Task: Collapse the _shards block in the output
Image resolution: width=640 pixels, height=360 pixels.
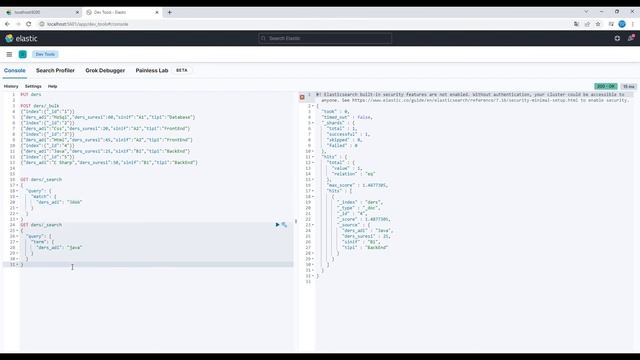Action: pyautogui.click(x=313, y=123)
